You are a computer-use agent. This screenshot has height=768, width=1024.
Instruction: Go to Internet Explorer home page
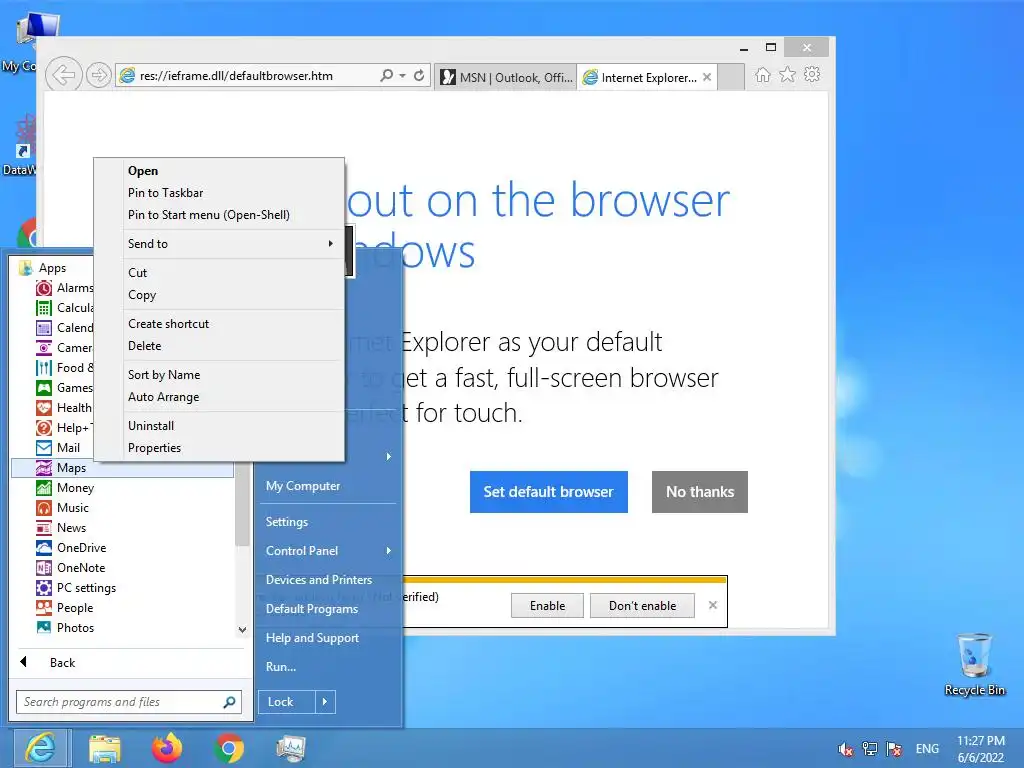(x=762, y=74)
